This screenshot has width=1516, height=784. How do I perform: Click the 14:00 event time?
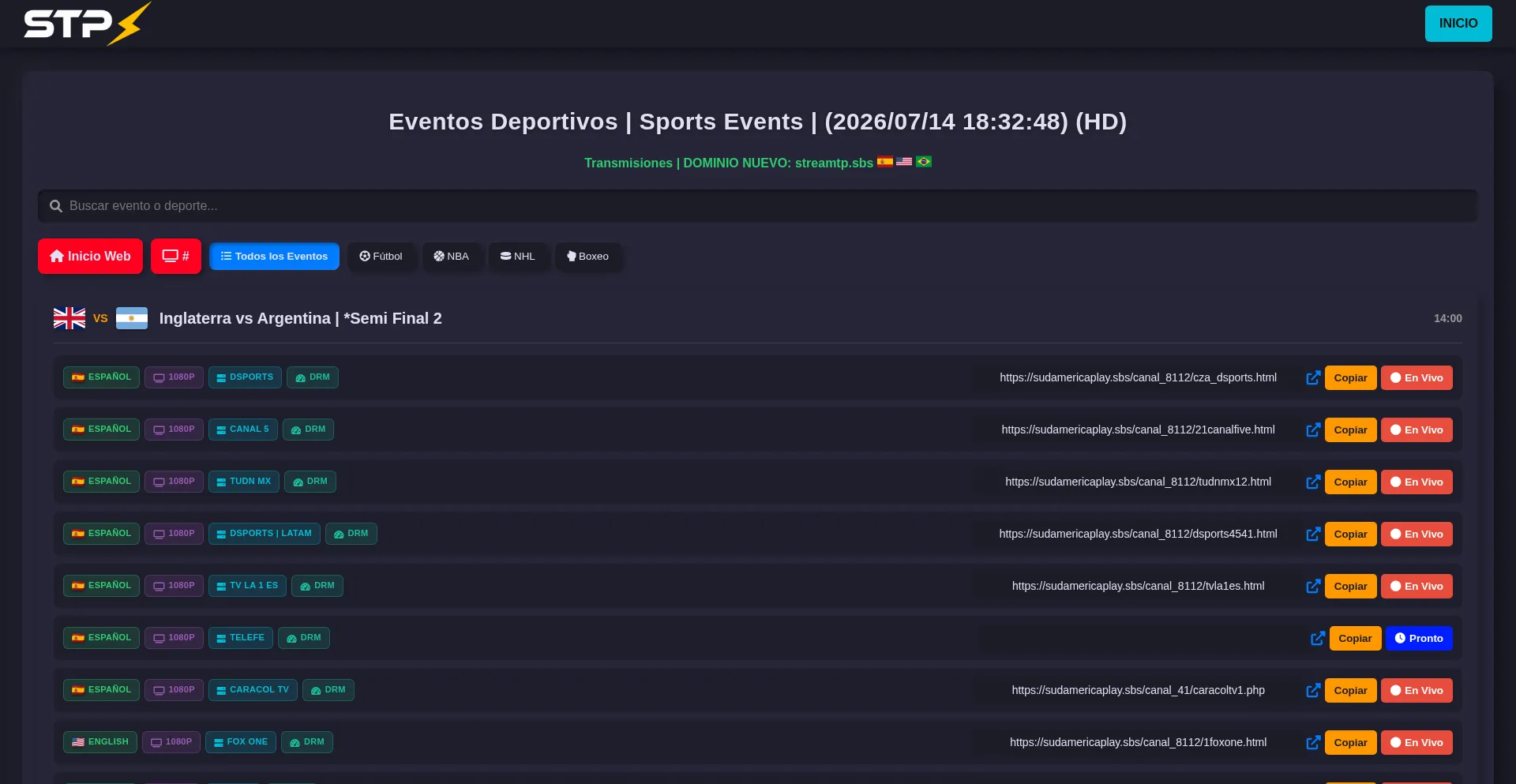(1448, 318)
